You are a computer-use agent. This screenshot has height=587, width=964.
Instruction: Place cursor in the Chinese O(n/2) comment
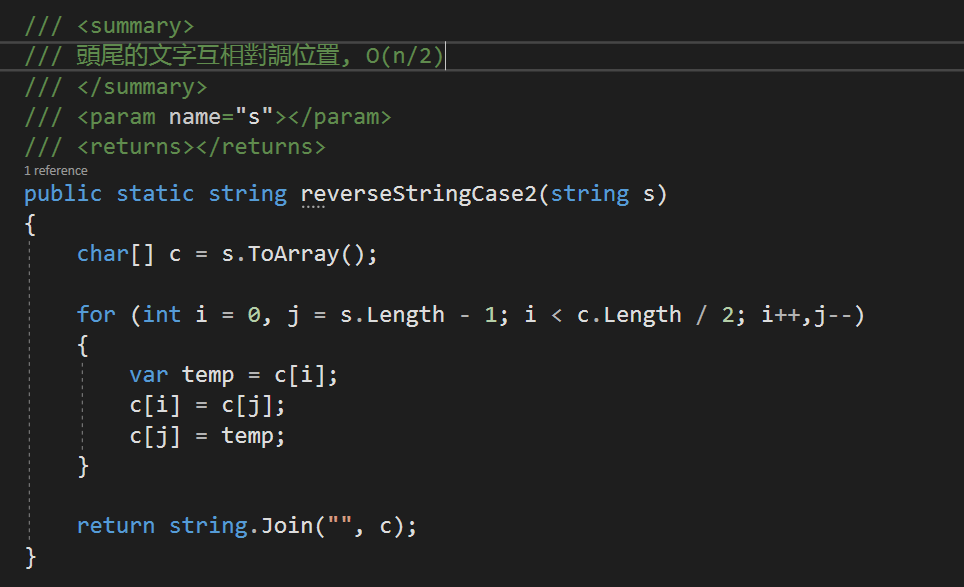pos(234,56)
